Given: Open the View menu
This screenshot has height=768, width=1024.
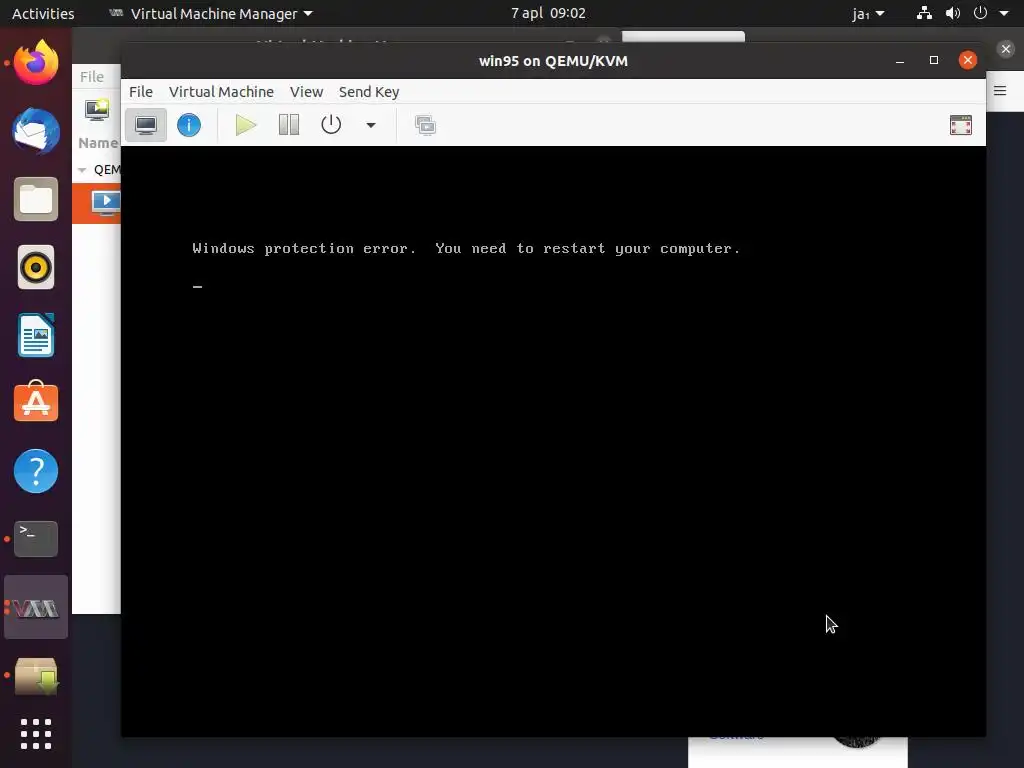Looking at the screenshot, I should (x=306, y=92).
